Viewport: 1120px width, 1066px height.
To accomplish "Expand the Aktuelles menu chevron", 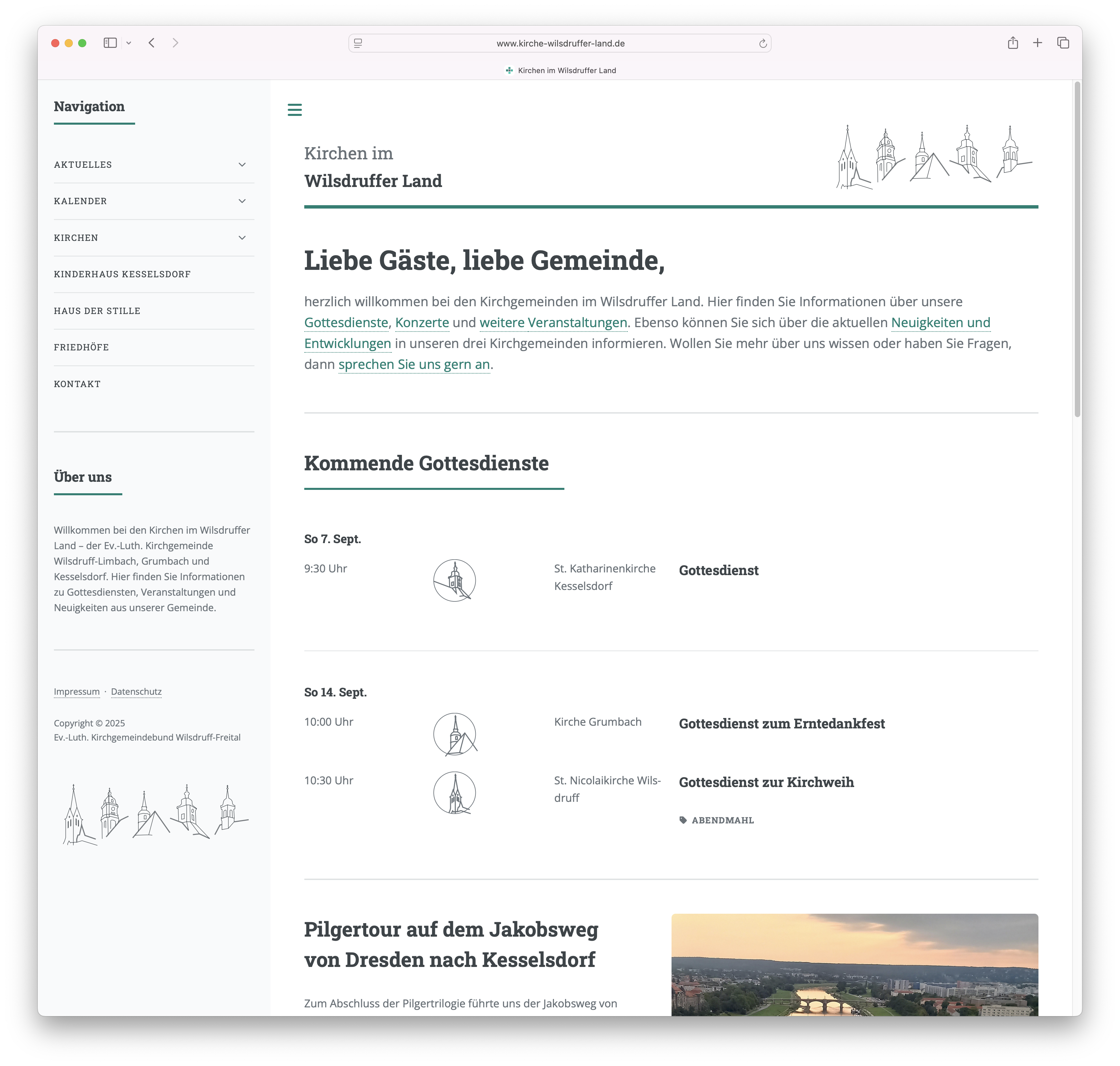I will click(242, 165).
